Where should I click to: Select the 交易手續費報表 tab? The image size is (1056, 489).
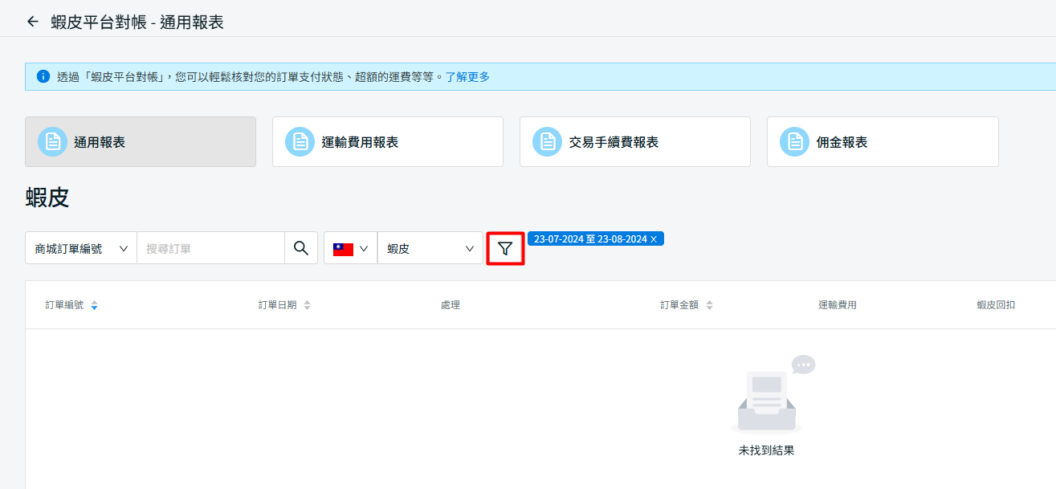pos(634,142)
